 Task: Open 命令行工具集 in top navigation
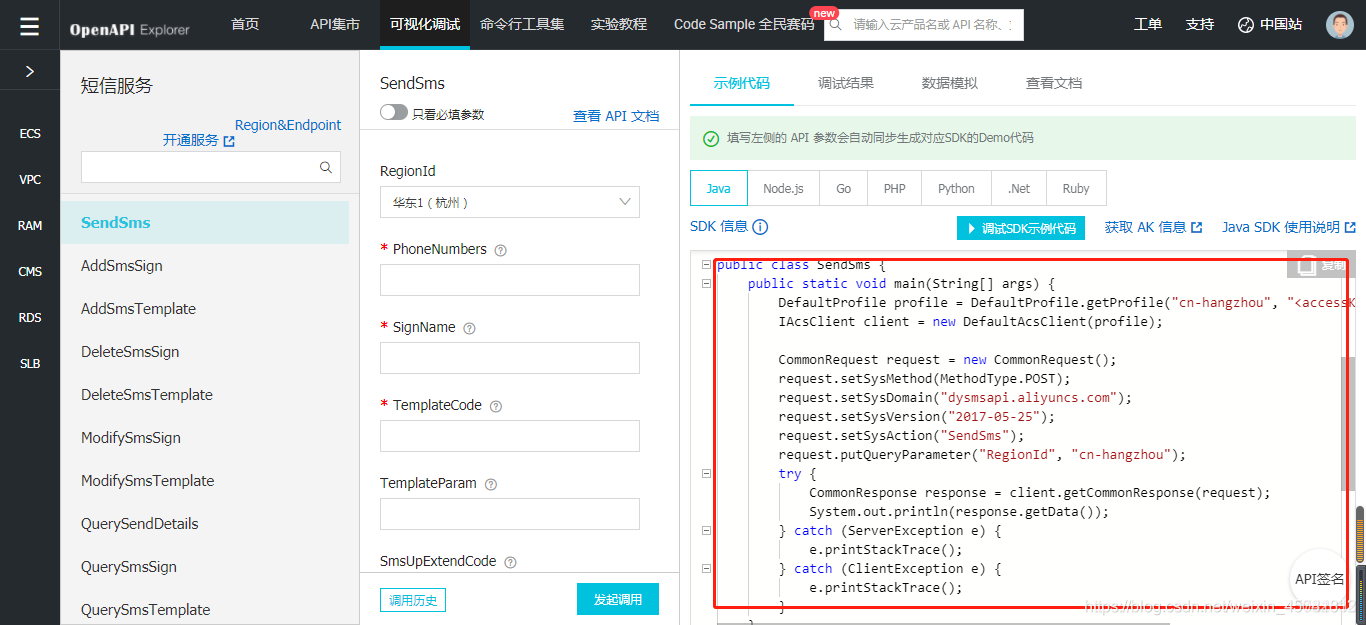pos(521,25)
